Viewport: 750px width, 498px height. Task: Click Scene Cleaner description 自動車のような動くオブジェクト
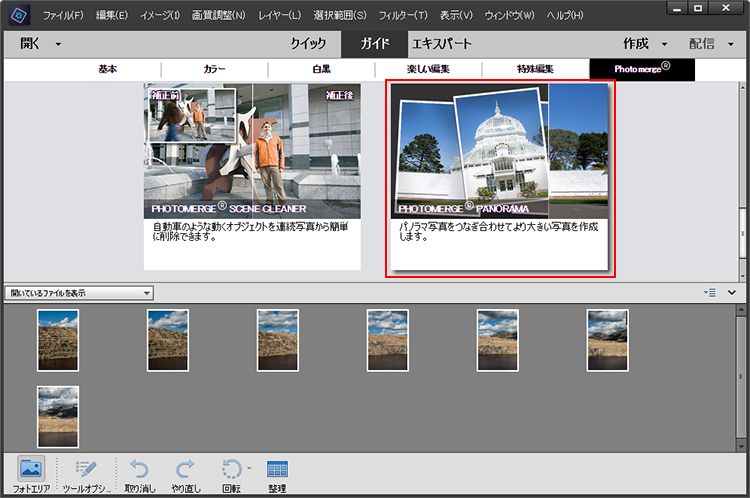[250, 232]
